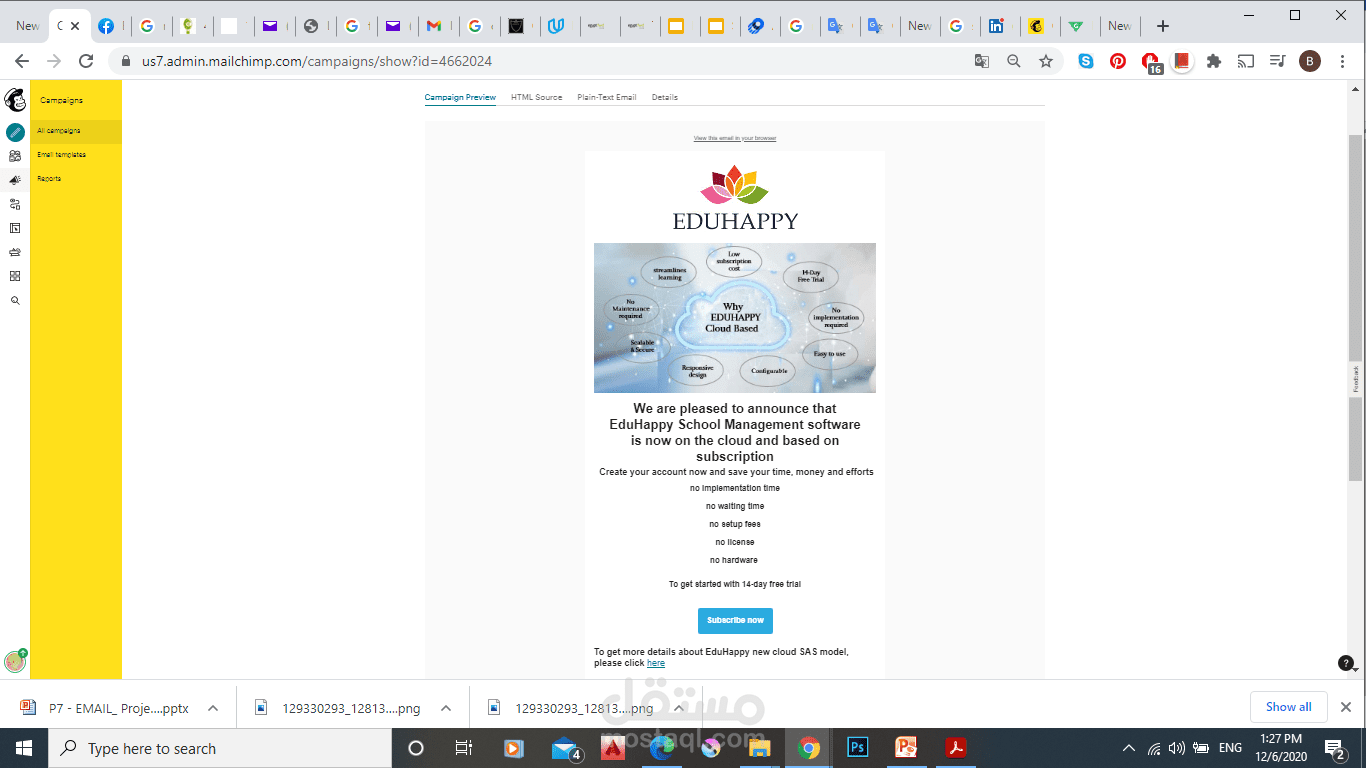Open the Chrome profile B avatar
Viewport: 1366px width, 768px height.
click(1310, 61)
